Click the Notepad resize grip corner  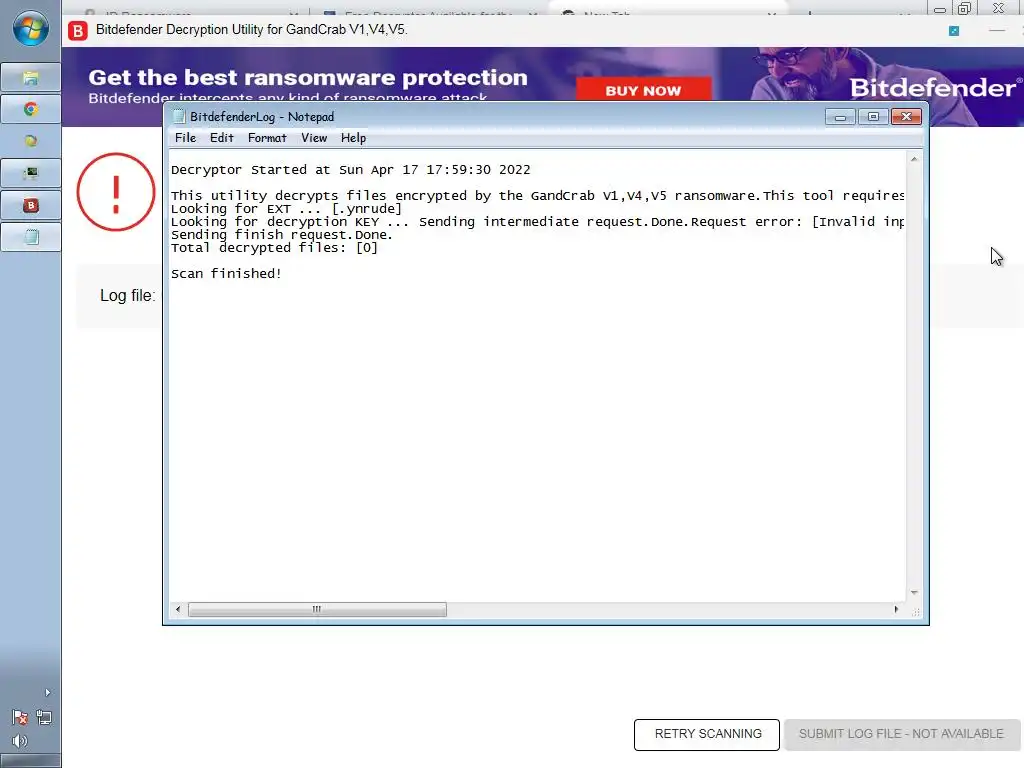coord(916,612)
